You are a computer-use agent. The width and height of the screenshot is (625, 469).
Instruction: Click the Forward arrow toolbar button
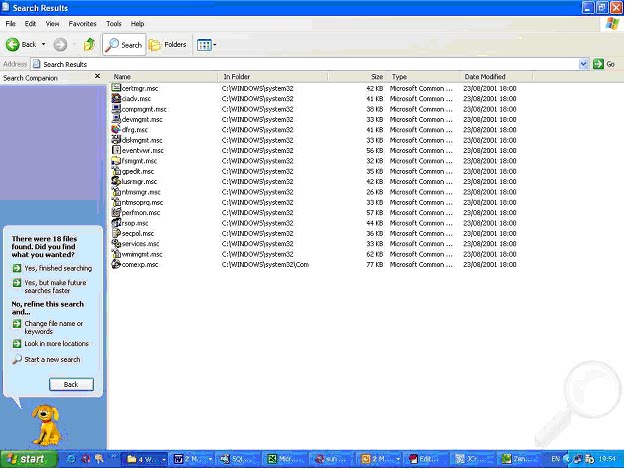[x=60, y=45]
